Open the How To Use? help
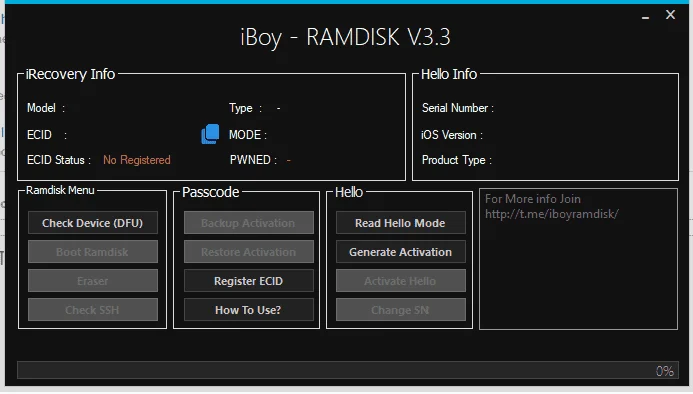 248,310
